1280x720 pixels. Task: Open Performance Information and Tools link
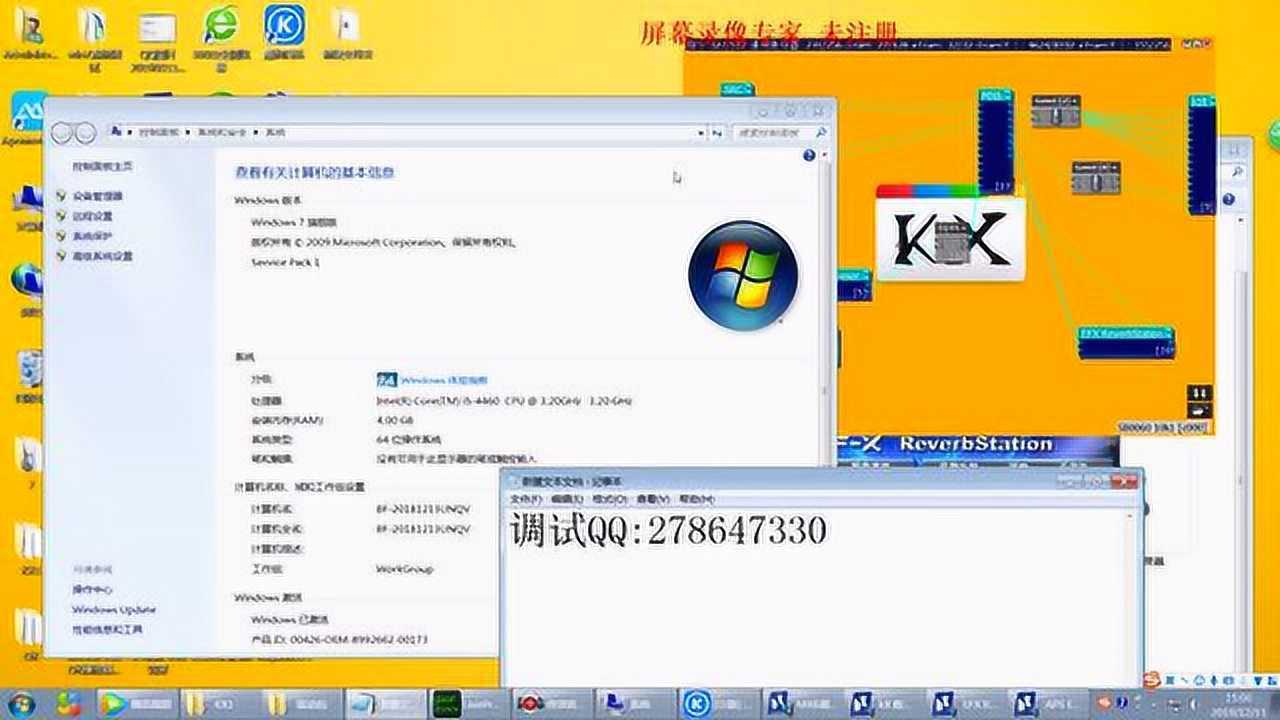[107, 629]
